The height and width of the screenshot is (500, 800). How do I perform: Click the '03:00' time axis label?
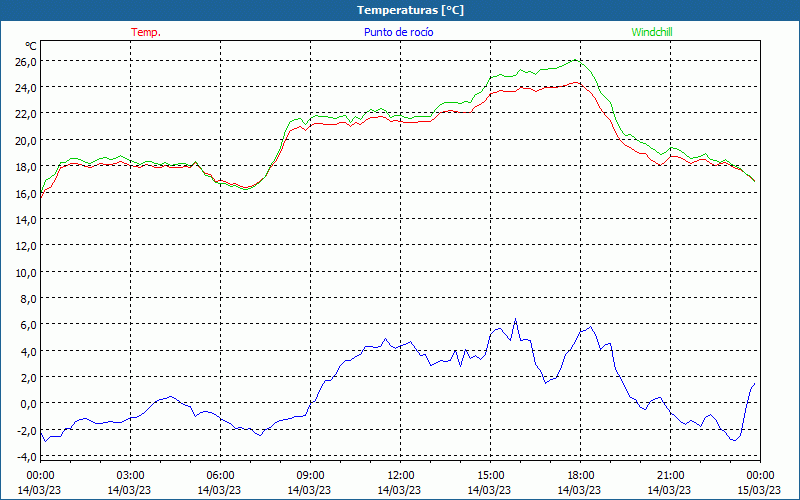click(x=130, y=476)
